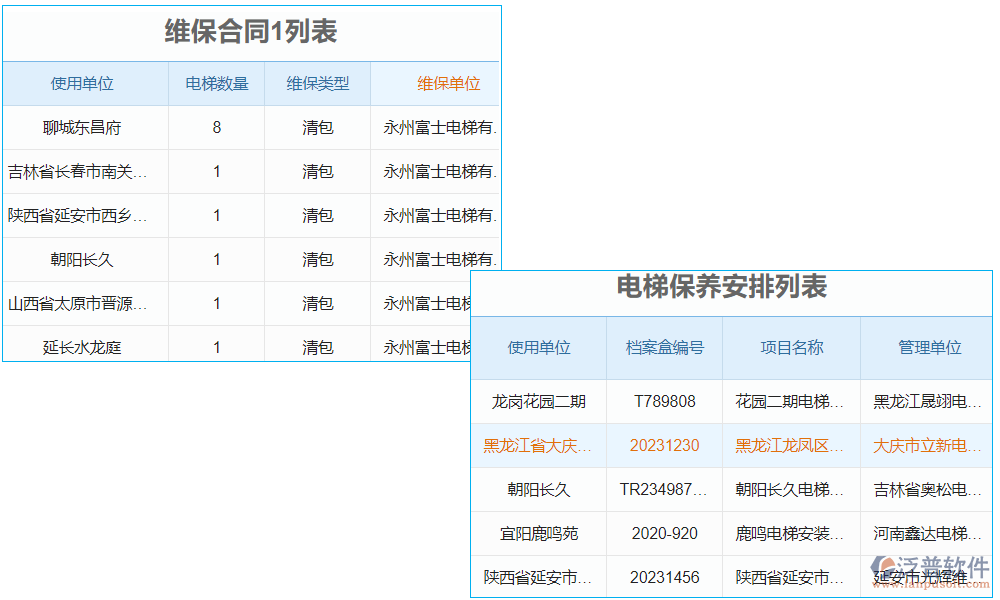The image size is (1000, 600).
Task: Open the 维保合同1列表 table title
Action: 250,31
